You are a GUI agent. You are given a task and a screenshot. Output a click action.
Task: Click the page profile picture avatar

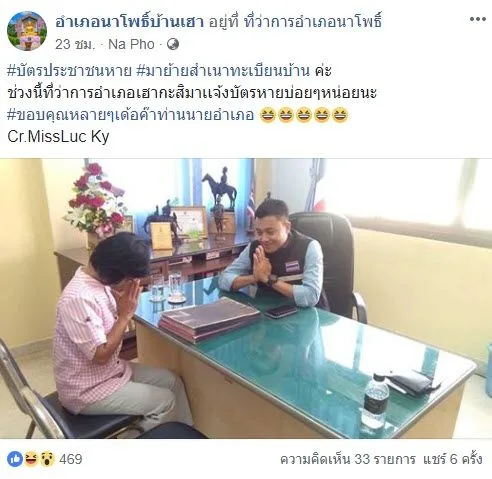click(x=27, y=31)
